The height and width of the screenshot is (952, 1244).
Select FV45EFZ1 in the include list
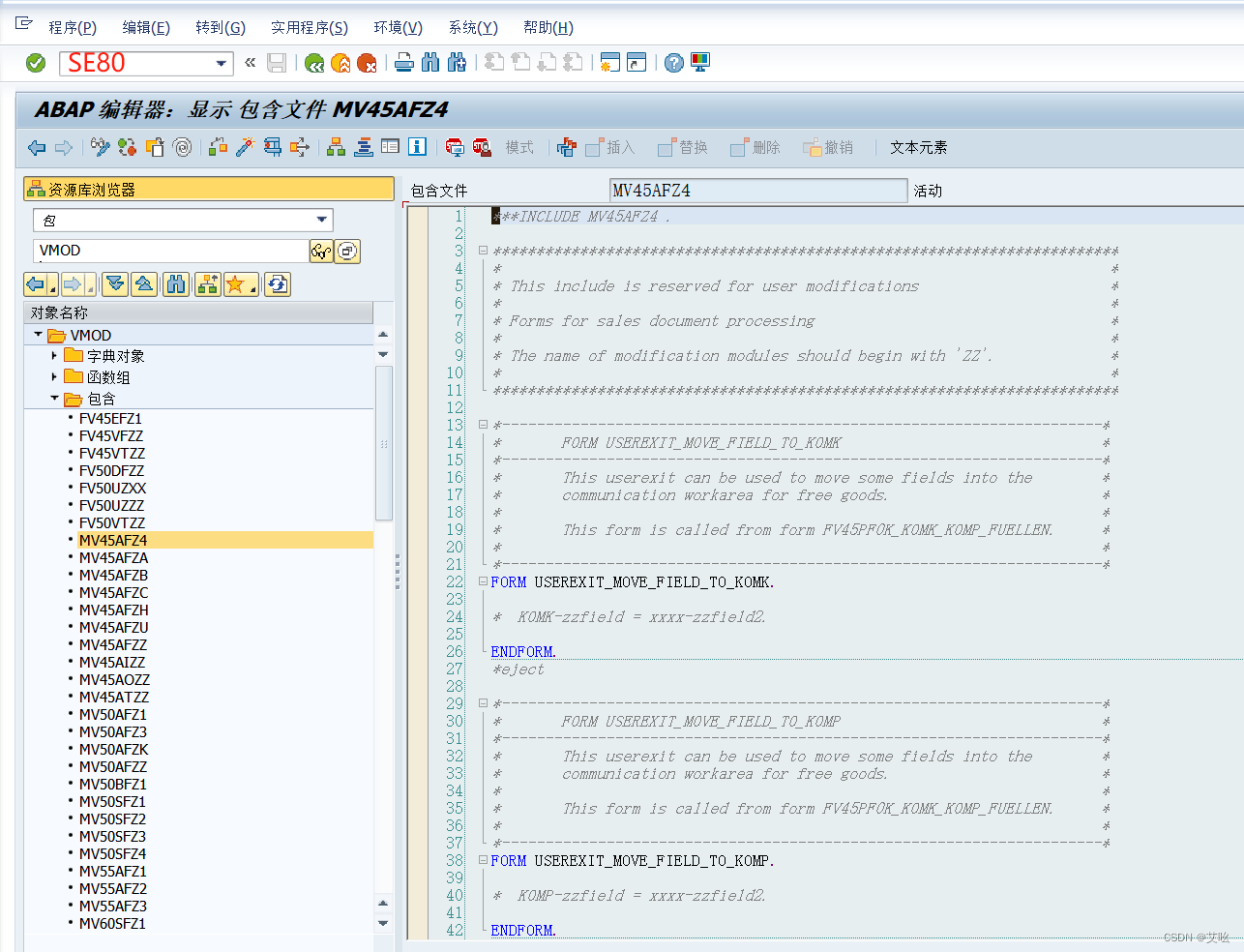pos(110,419)
